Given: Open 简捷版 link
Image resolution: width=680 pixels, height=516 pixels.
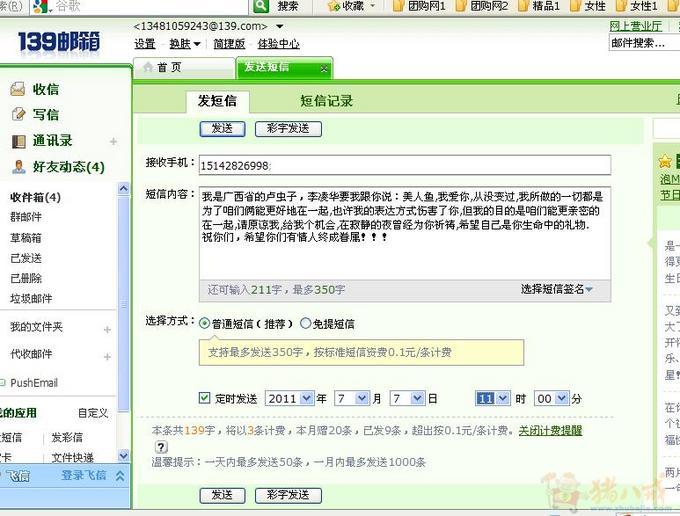Looking at the screenshot, I should pos(229,44).
